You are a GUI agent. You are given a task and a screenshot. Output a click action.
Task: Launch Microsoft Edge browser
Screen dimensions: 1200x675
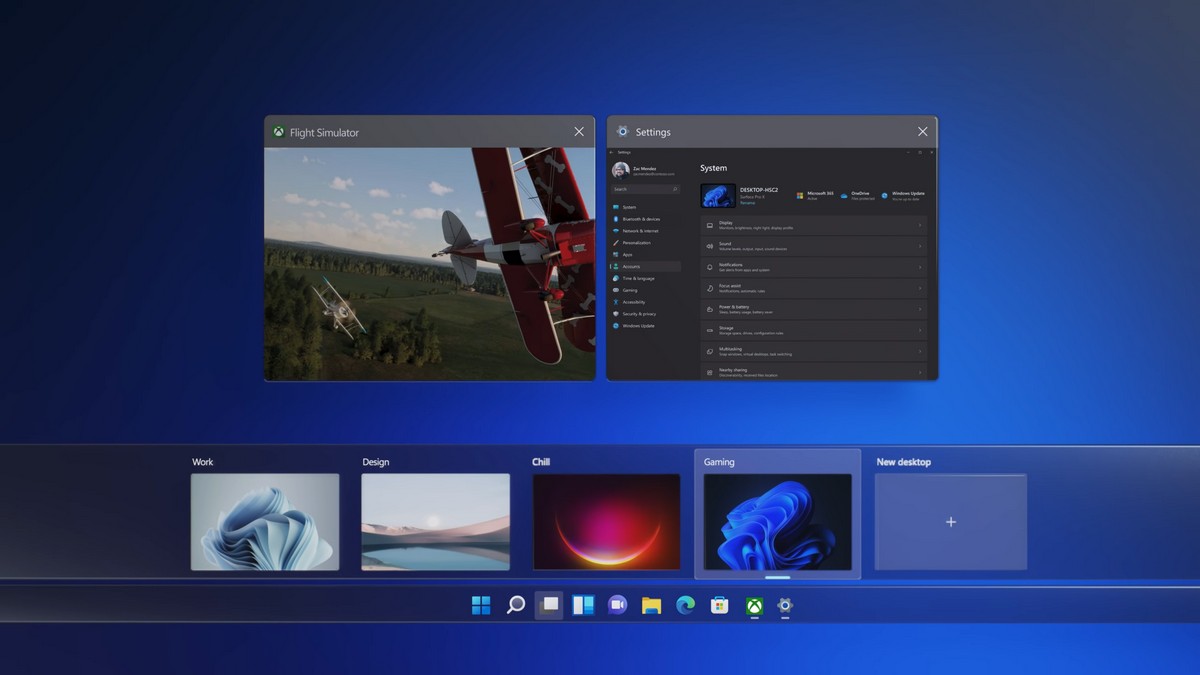click(x=685, y=605)
